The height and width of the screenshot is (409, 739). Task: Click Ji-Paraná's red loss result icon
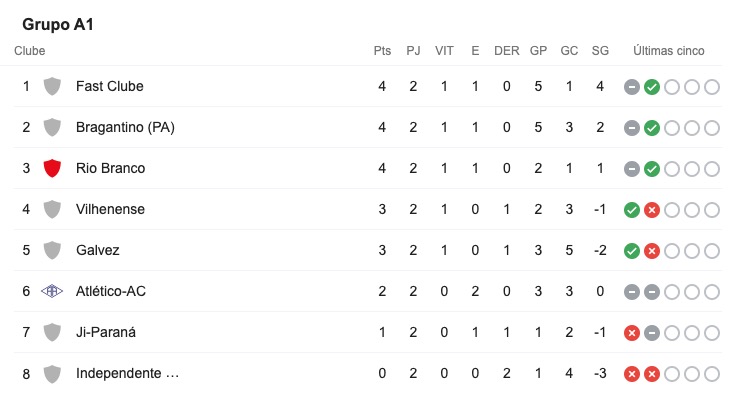pyautogui.click(x=632, y=333)
